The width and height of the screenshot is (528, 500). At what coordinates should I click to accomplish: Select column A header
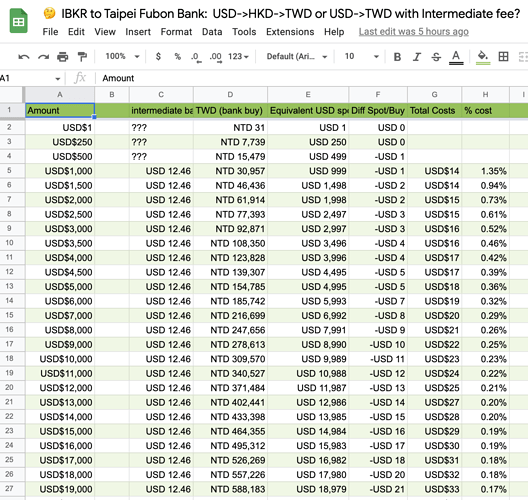pos(60,95)
